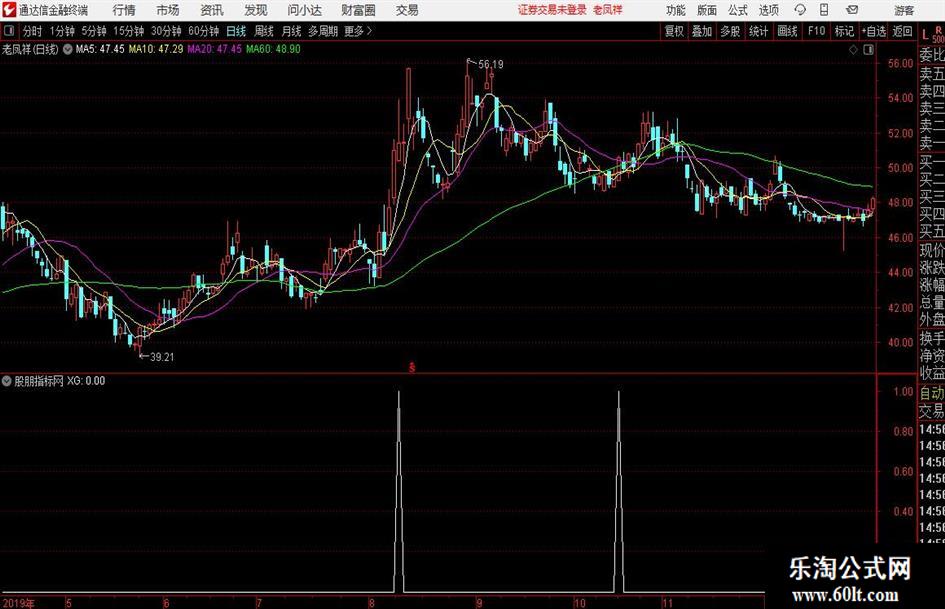Open the customer service headset icon

tap(800, 10)
